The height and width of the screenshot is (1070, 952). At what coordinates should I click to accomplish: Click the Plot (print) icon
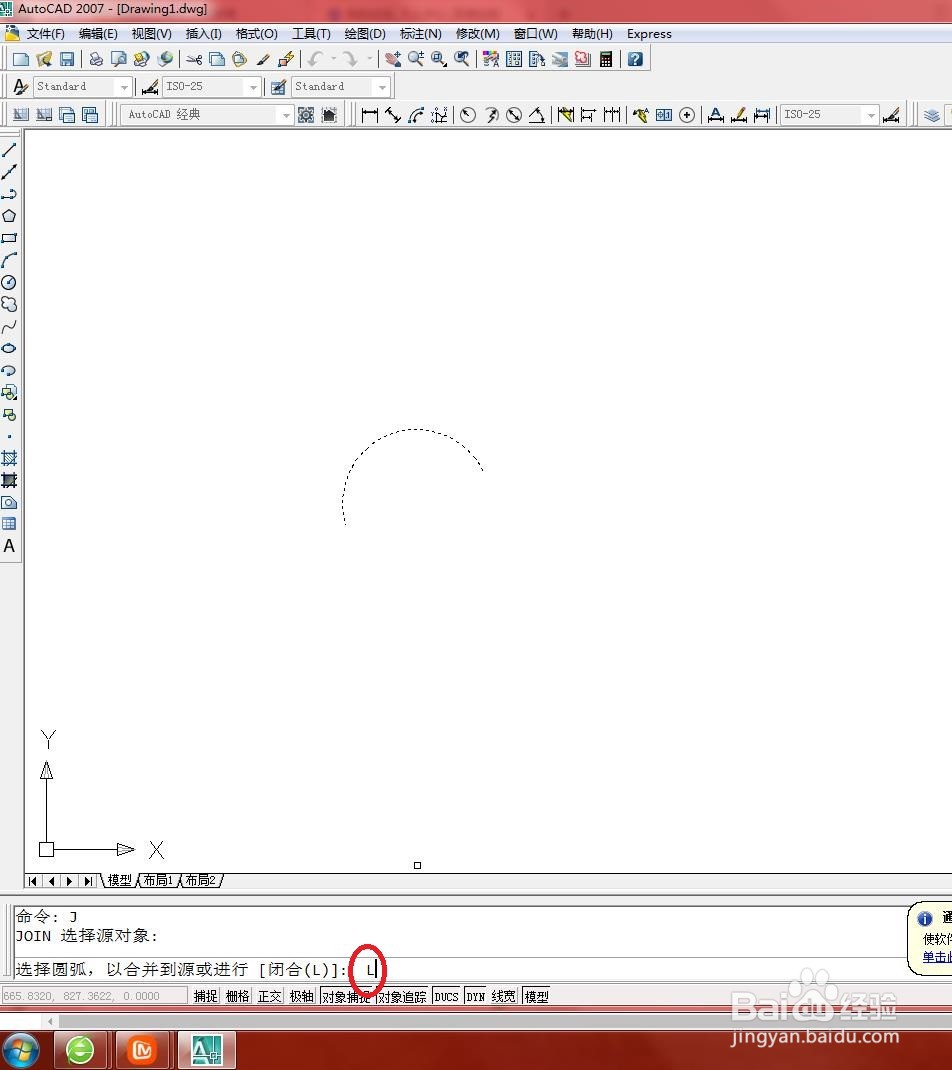click(96, 59)
